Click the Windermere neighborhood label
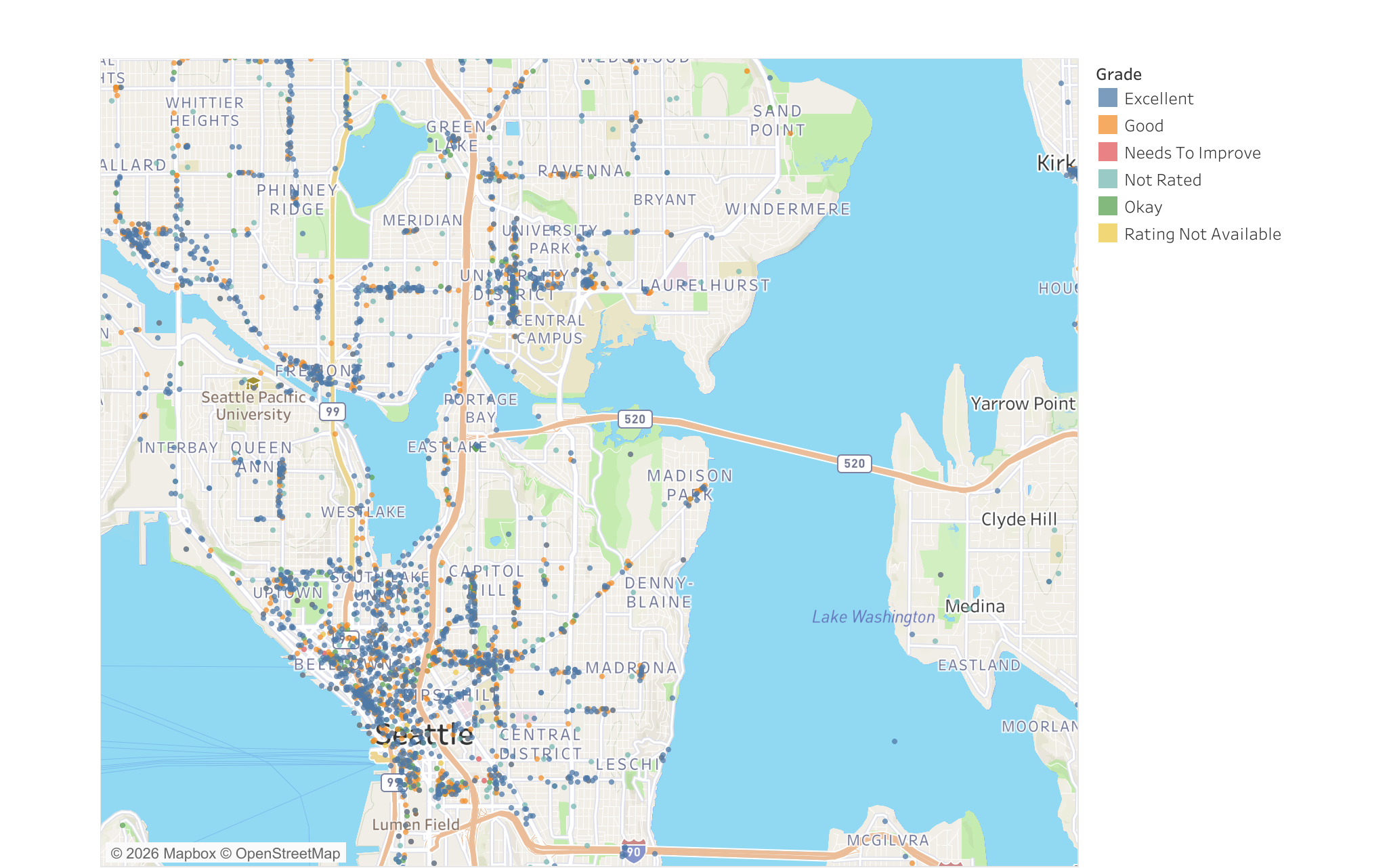This screenshot has height=868, width=1389. click(788, 209)
